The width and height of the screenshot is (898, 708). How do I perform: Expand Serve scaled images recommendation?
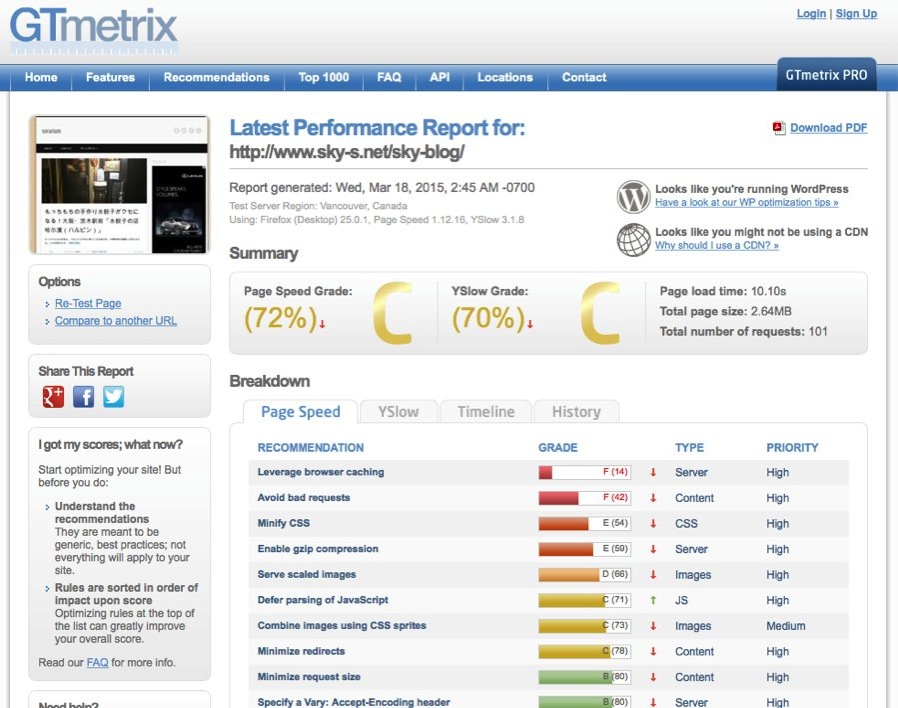pos(306,575)
